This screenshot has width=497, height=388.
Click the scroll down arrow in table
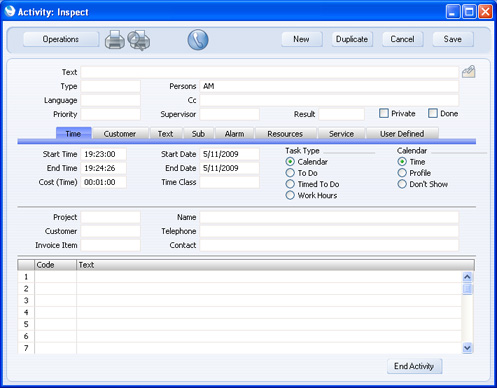467,348
